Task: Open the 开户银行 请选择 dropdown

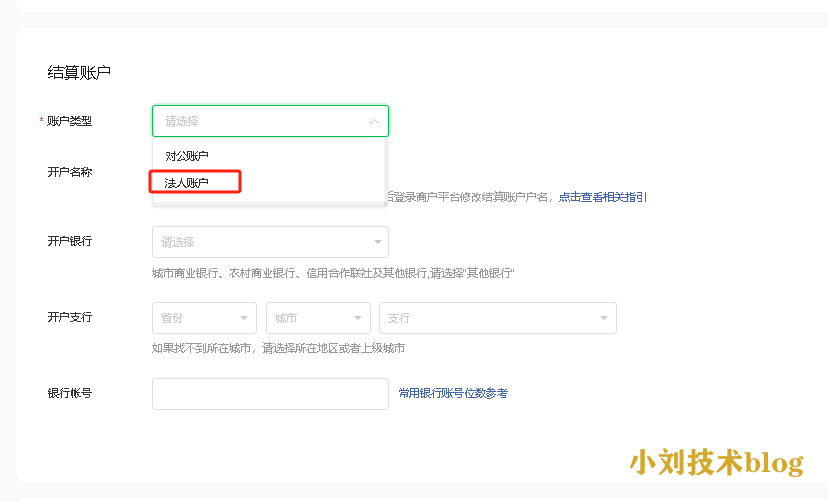Action: (x=260, y=242)
